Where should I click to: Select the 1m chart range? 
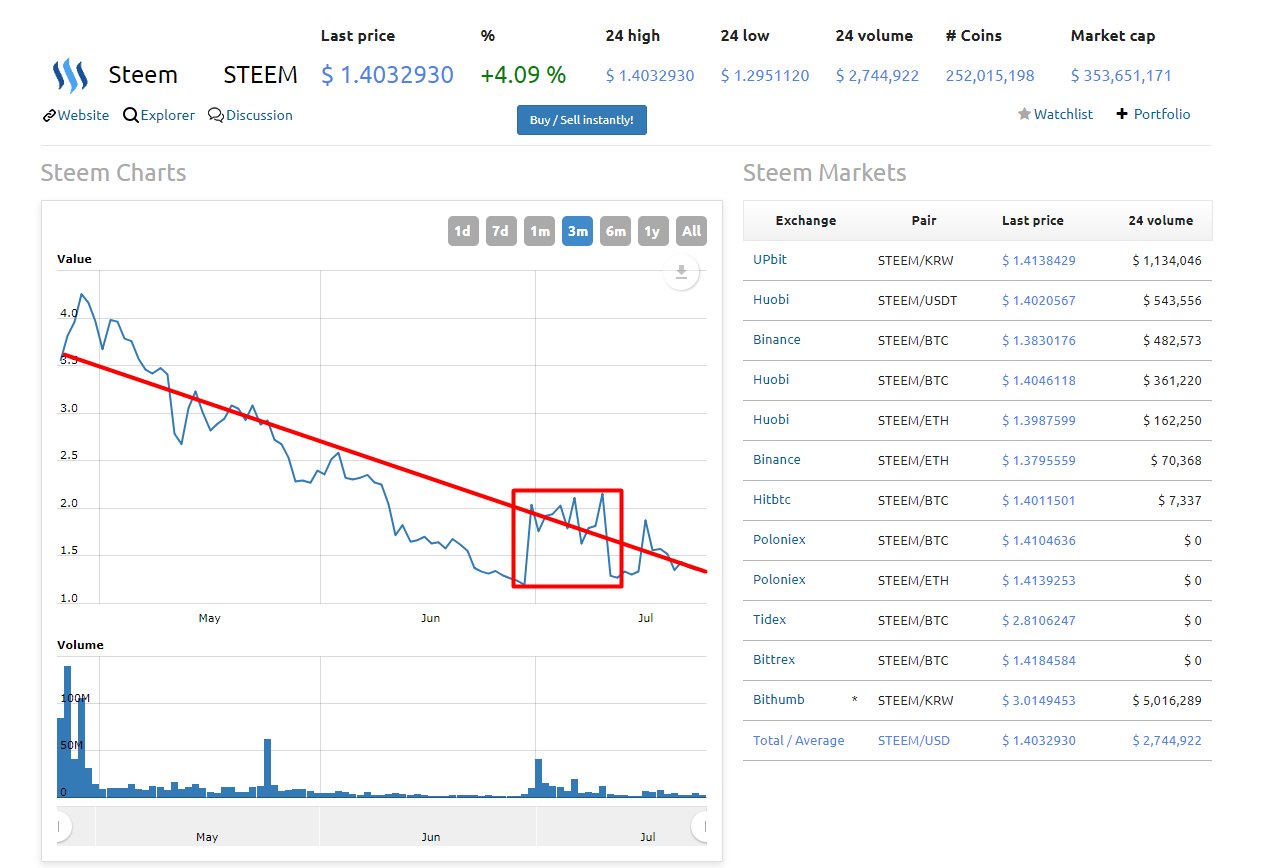pos(539,231)
